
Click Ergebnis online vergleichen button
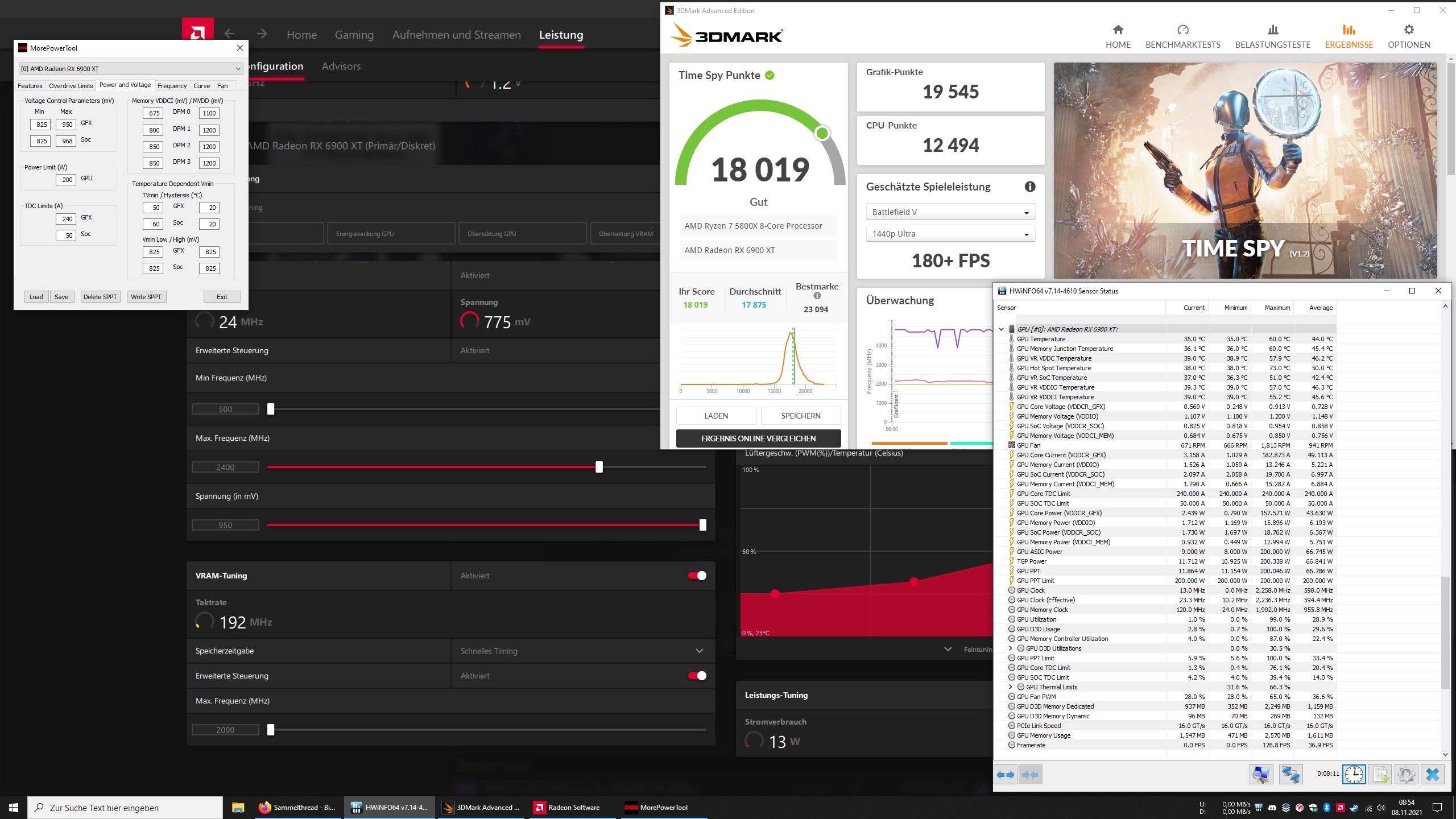tap(758, 439)
